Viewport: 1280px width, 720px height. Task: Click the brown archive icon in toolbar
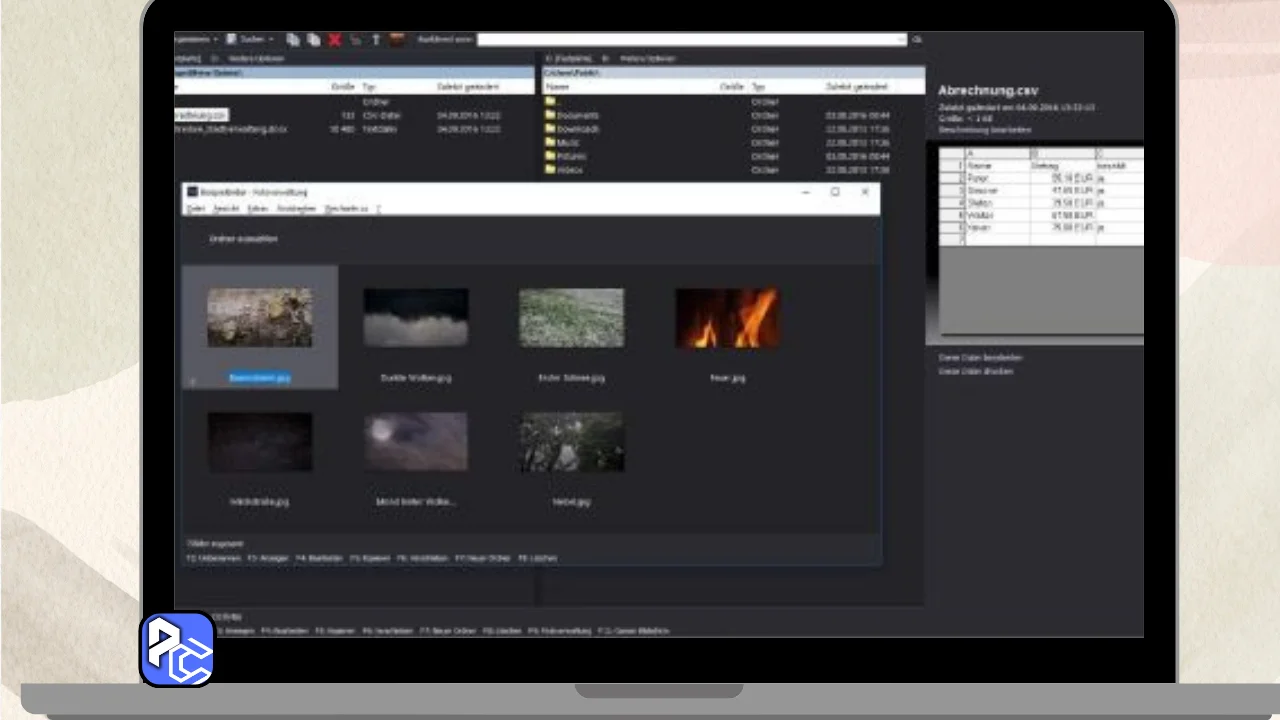[397, 40]
